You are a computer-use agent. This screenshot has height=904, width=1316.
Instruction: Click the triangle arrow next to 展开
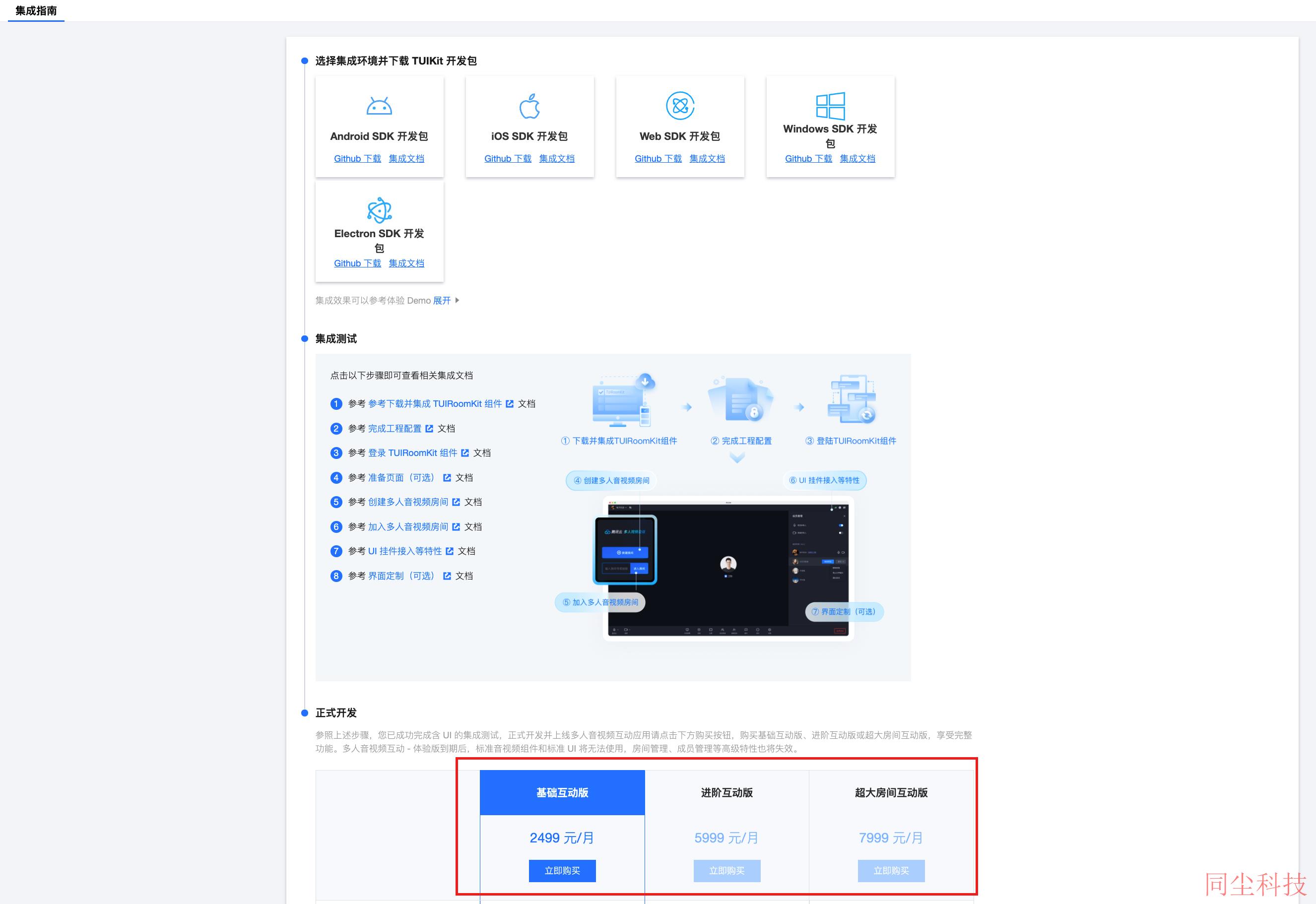pyautogui.click(x=457, y=300)
